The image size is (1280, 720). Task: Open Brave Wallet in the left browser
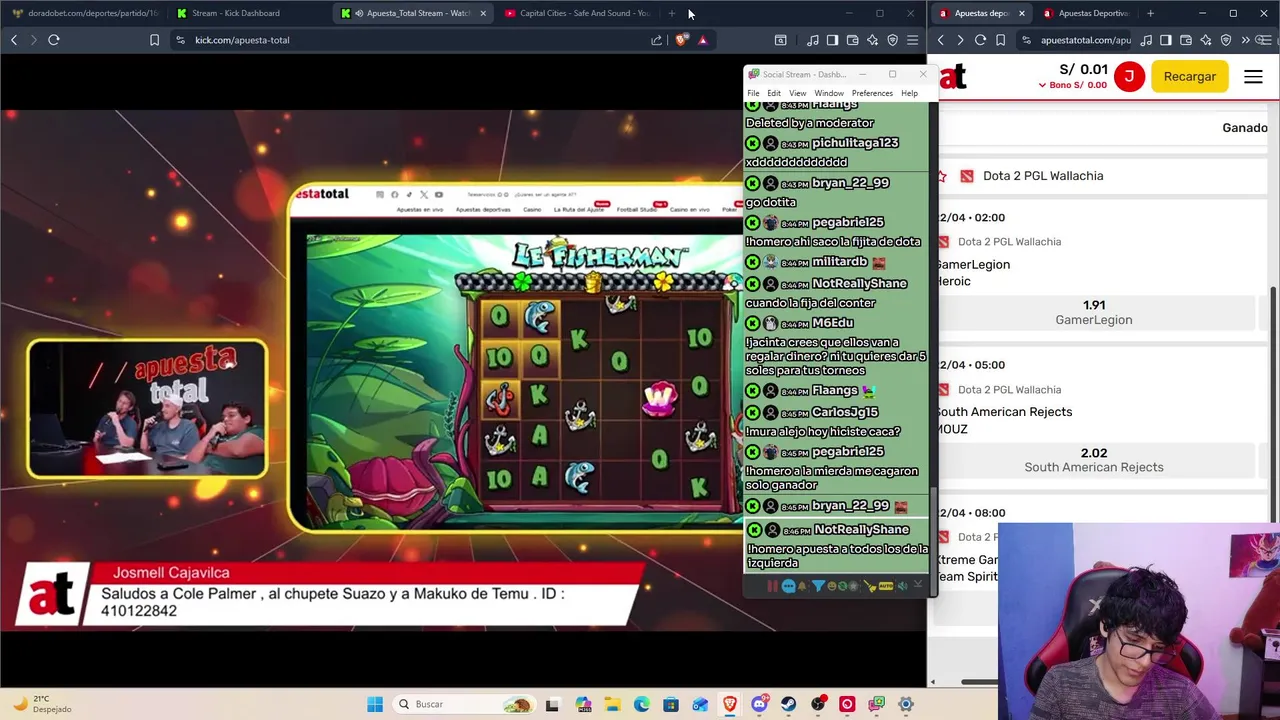coord(852,40)
